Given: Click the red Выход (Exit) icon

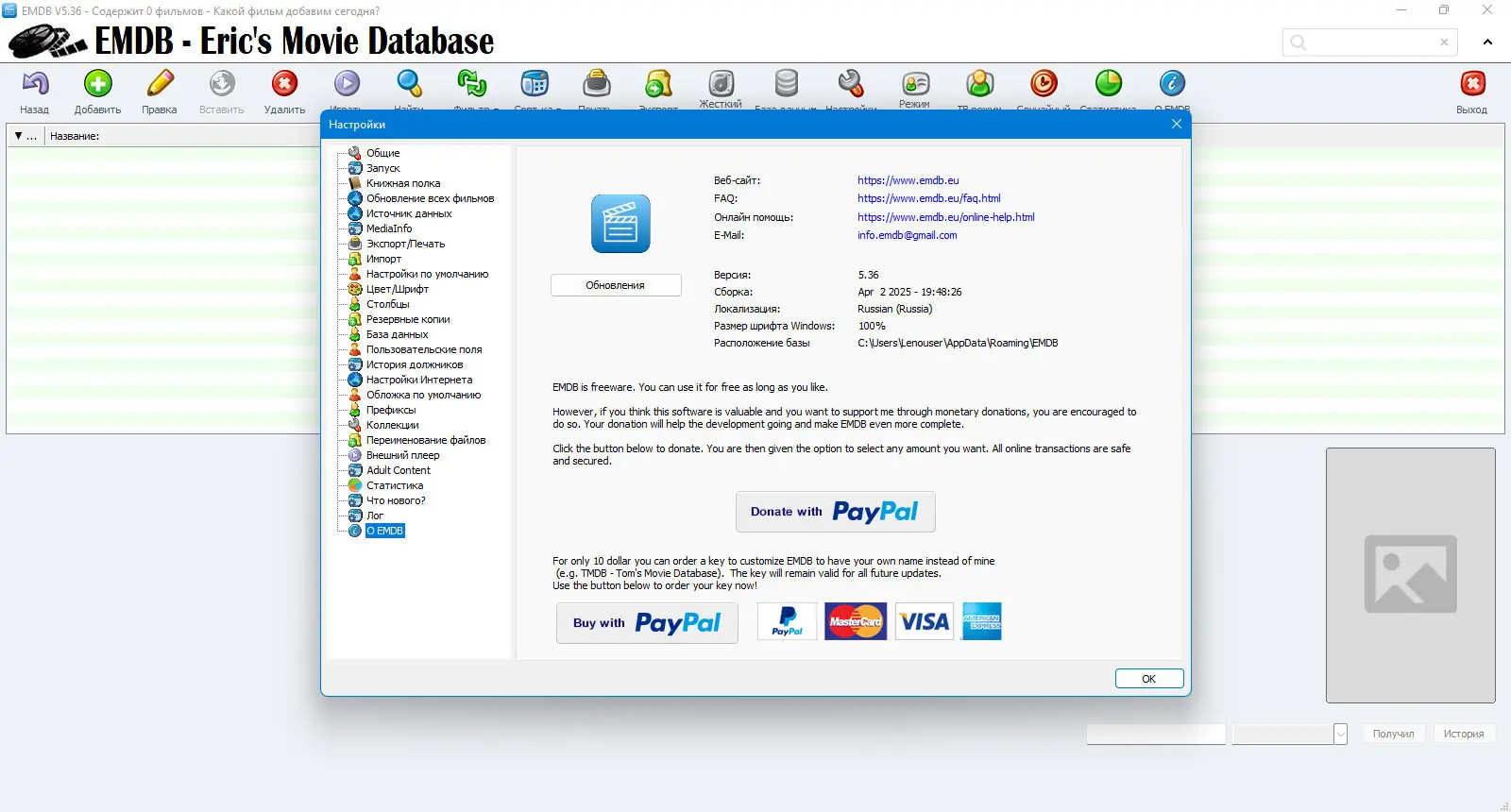Looking at the screenshot, I should point(1472,84).
